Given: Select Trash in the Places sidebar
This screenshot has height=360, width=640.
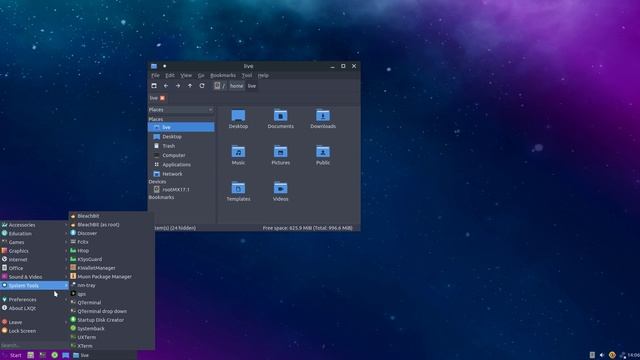Looking at the screenshot, I should [x=181, y=146].
